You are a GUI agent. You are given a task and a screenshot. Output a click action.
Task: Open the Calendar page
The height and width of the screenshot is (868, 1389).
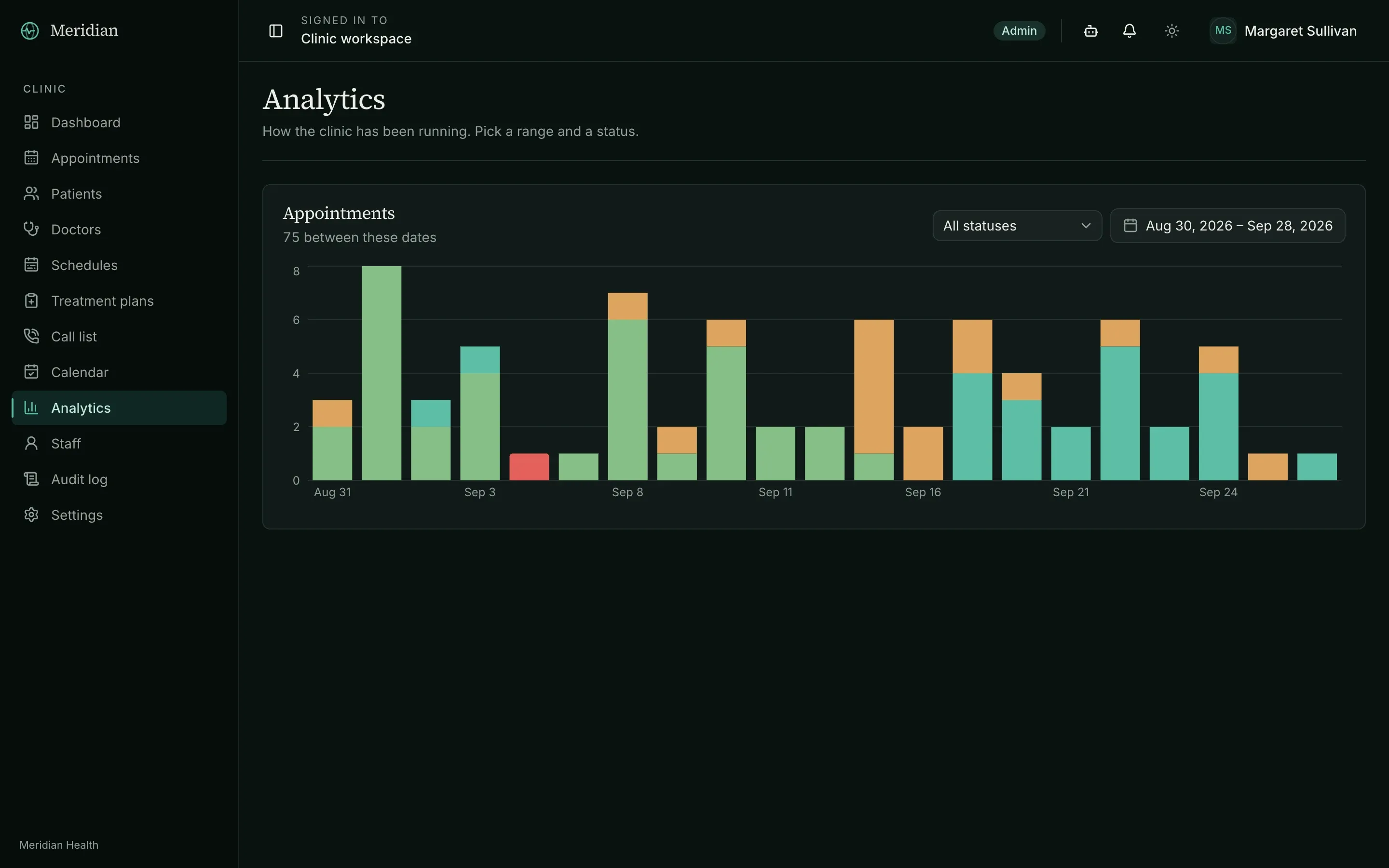pyautogui.click(x=119, y=372)
